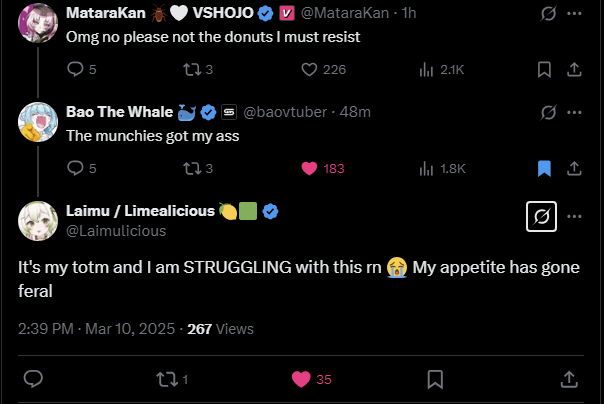Open the @Laimulicious profile handle

(116, 231)
